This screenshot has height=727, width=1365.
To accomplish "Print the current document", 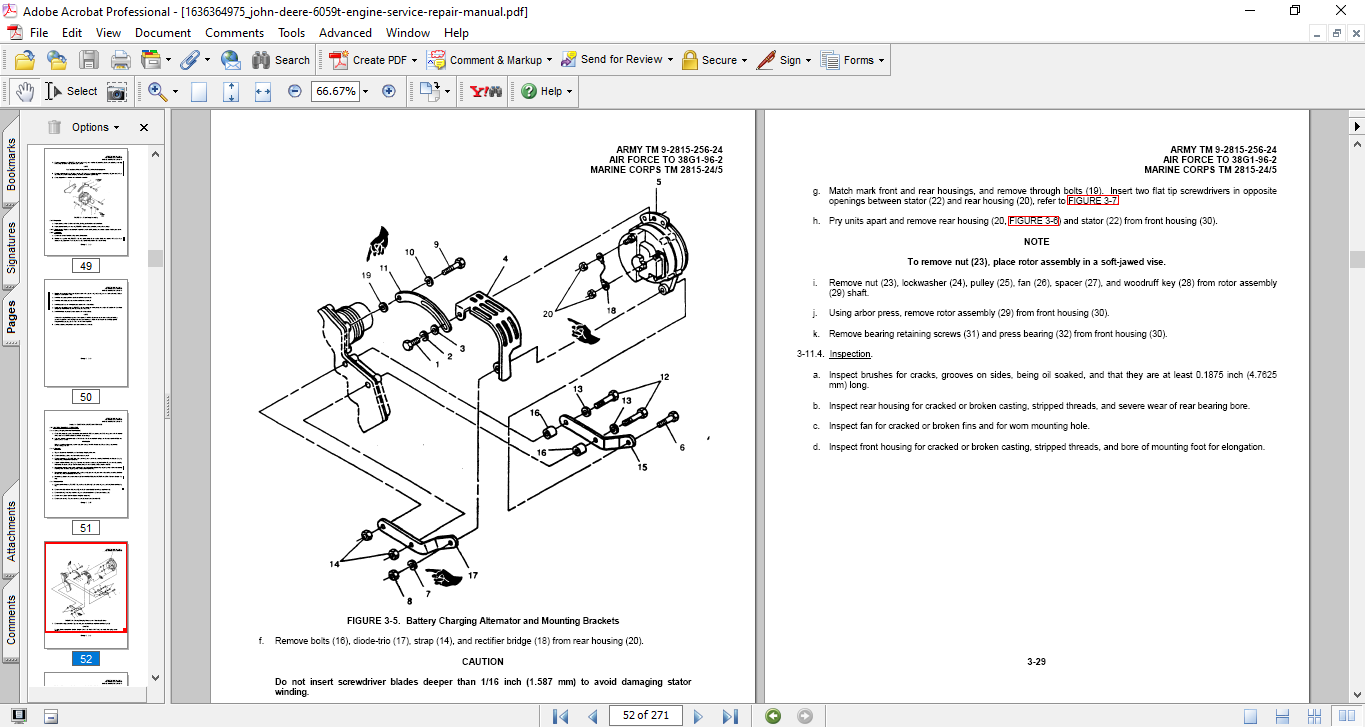I will 120,59.
